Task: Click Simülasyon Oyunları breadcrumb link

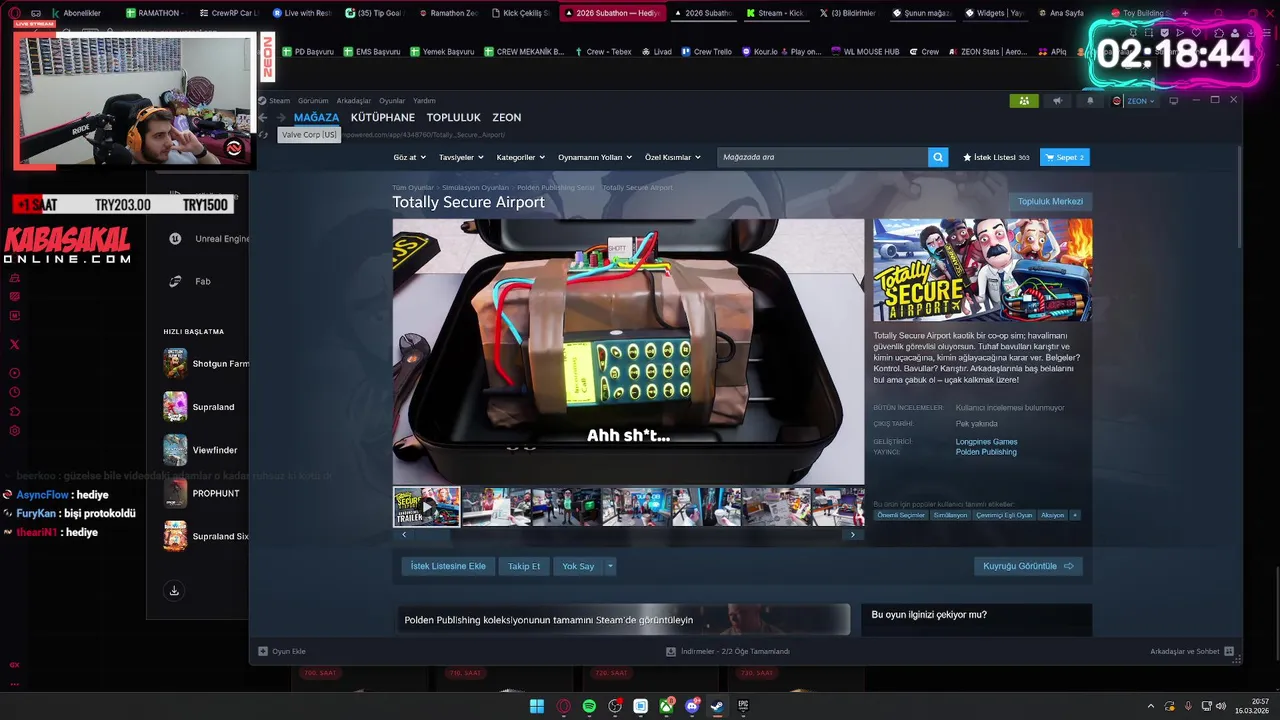Action: coord(475,188)
